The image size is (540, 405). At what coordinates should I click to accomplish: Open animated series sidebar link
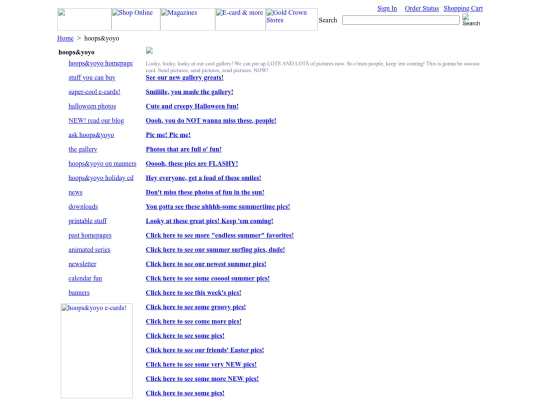pyautogui.click(x=89, y=250)
